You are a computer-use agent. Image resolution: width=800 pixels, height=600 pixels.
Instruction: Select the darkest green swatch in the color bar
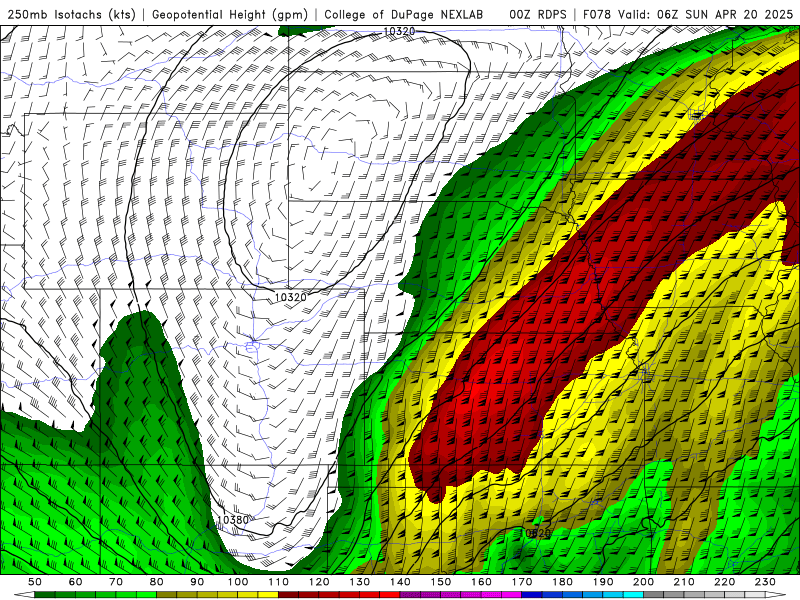point(45,595)
